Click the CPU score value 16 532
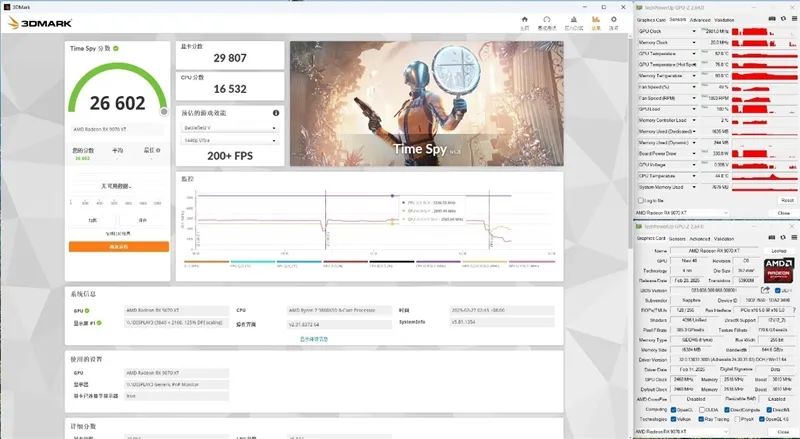 point(230,89)
